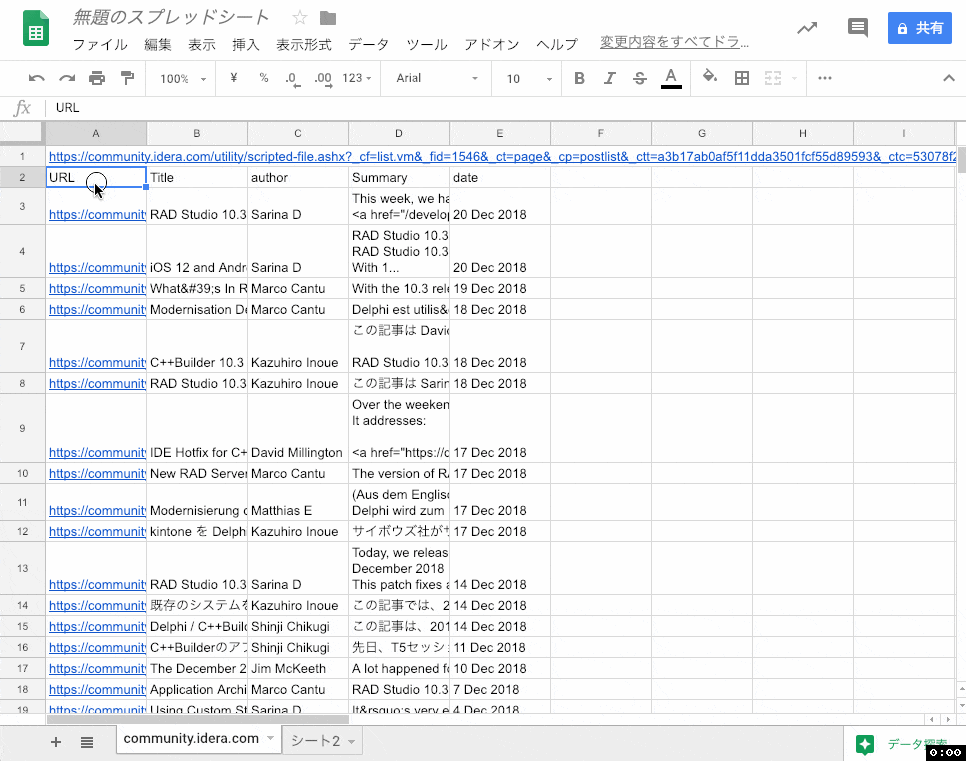Image resolution: width=966 pixels, height=761 pixels.
Task: Toggle italic formatting
Action: pyautogui.click(x=609, y=78)
